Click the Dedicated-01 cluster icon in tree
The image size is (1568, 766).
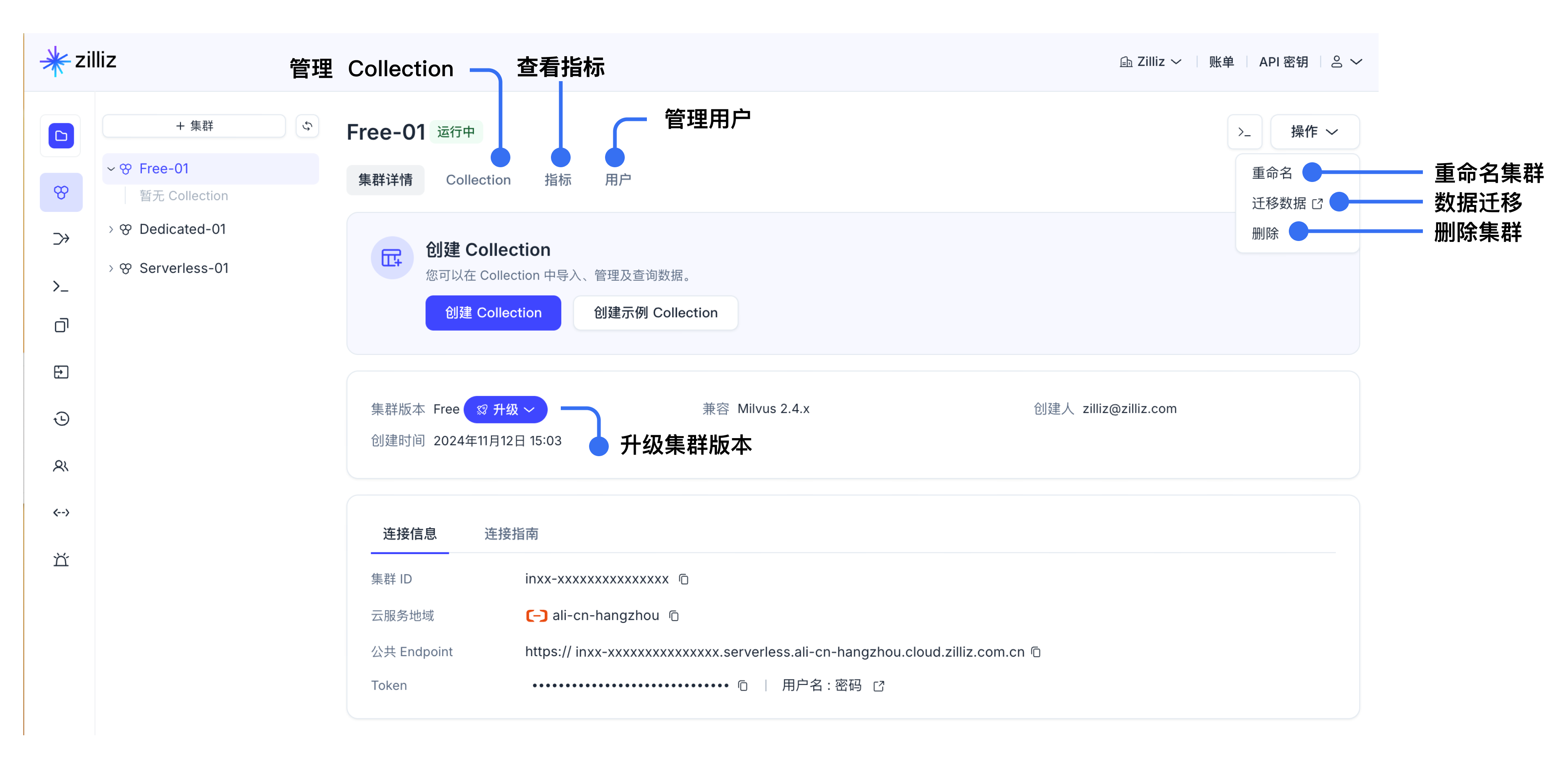(125, 230)
